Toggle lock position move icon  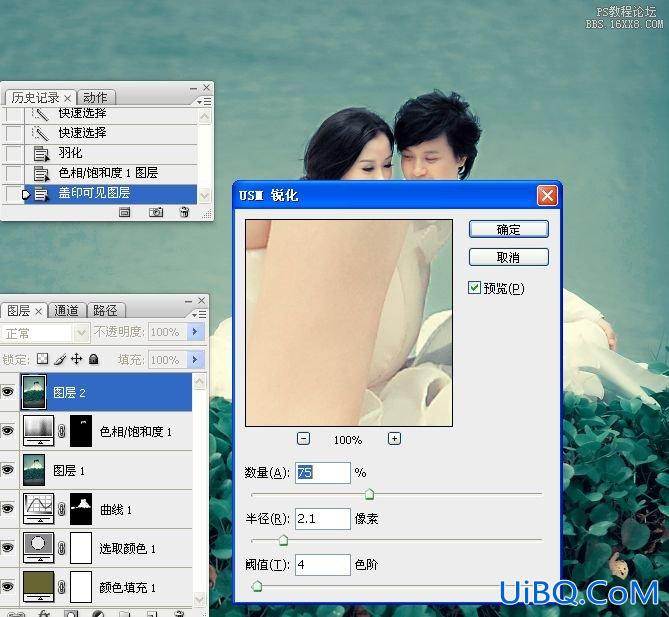point(76,359)
